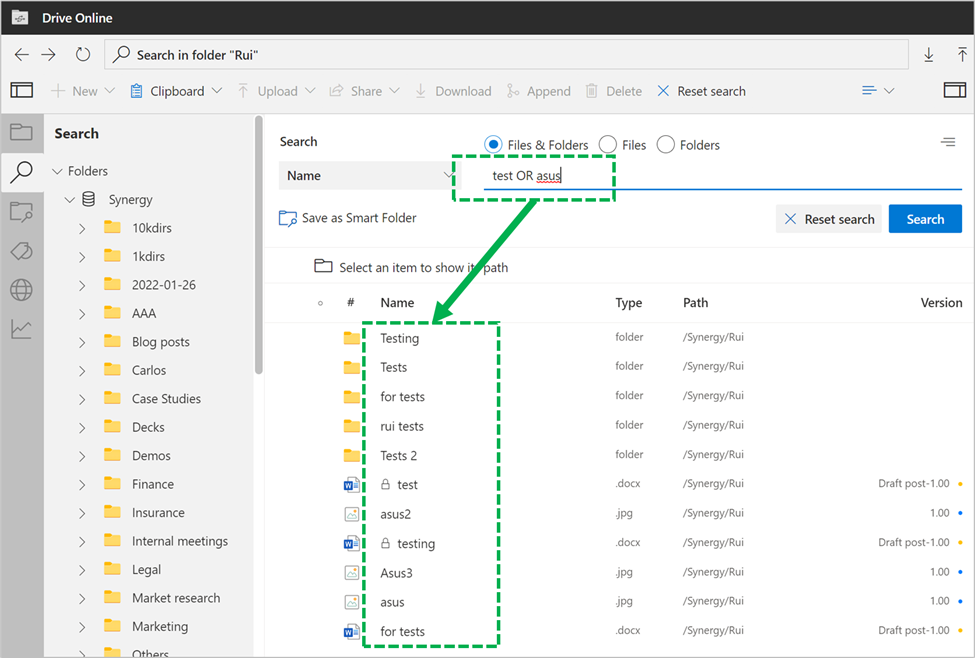
Task: Click the search options hamburger menu icon
Action: (x=948, y=142)
